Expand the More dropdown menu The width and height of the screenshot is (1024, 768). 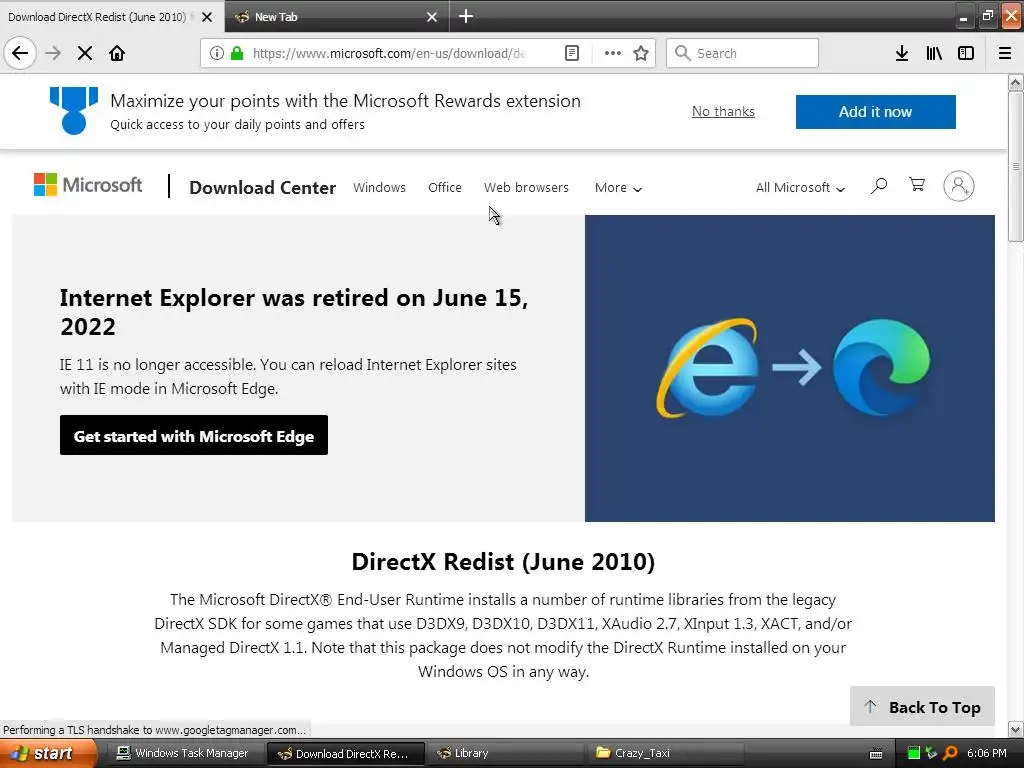pyautogui.click(x=618, y=187)
